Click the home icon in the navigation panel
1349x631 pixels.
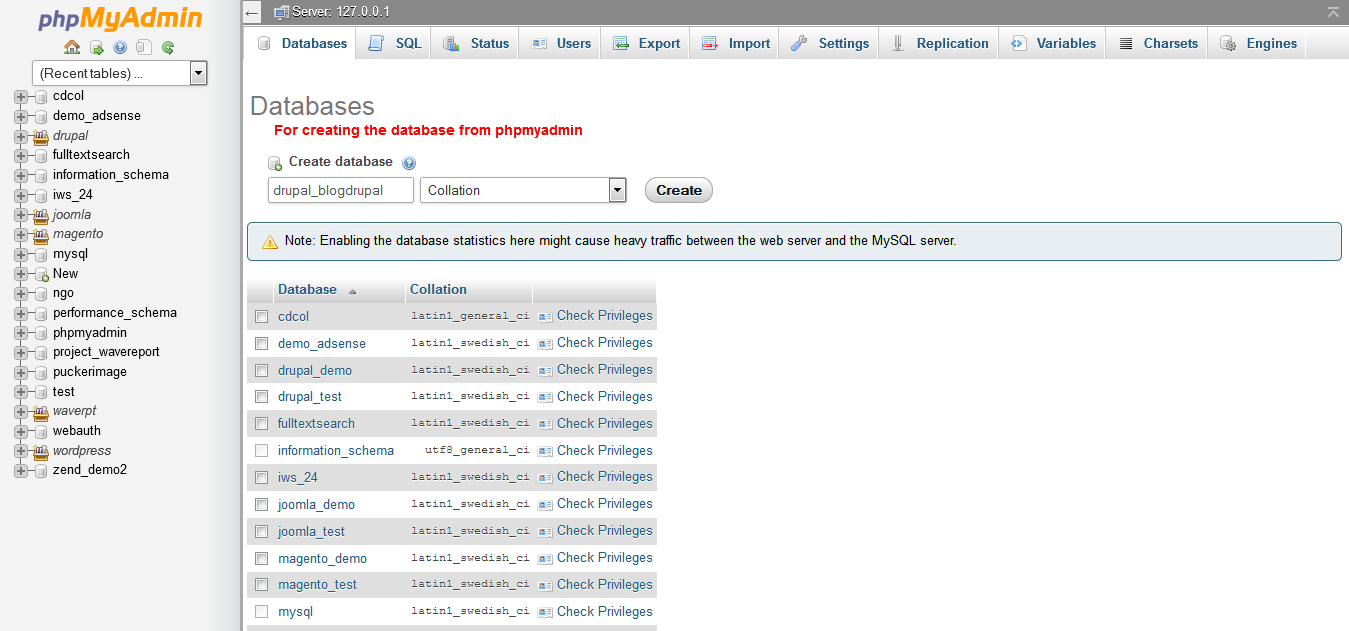point(72,47)
